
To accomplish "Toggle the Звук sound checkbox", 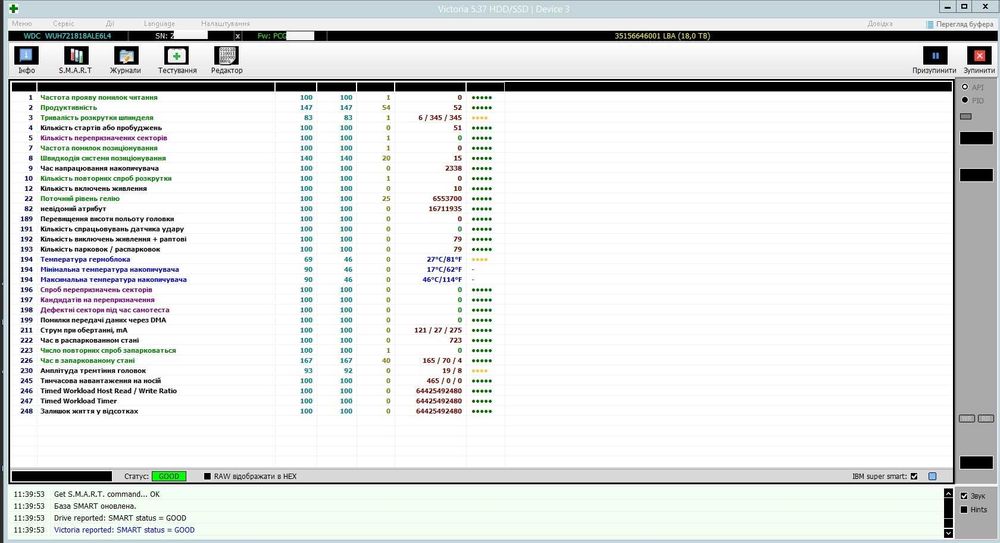I will (x=964, y=496).
